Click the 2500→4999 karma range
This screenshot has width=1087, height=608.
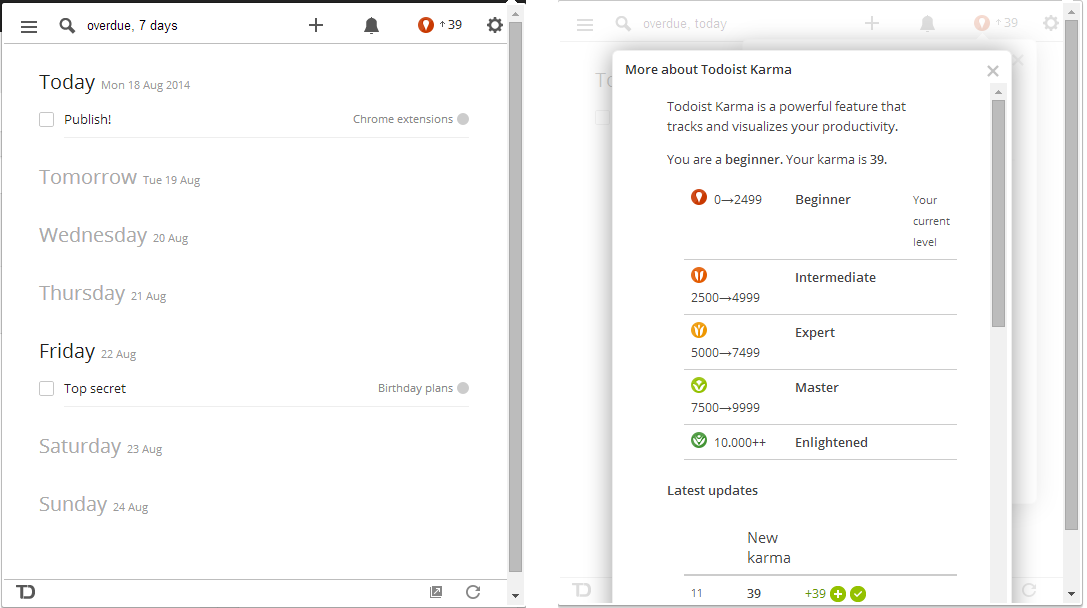tap(725, 297)
